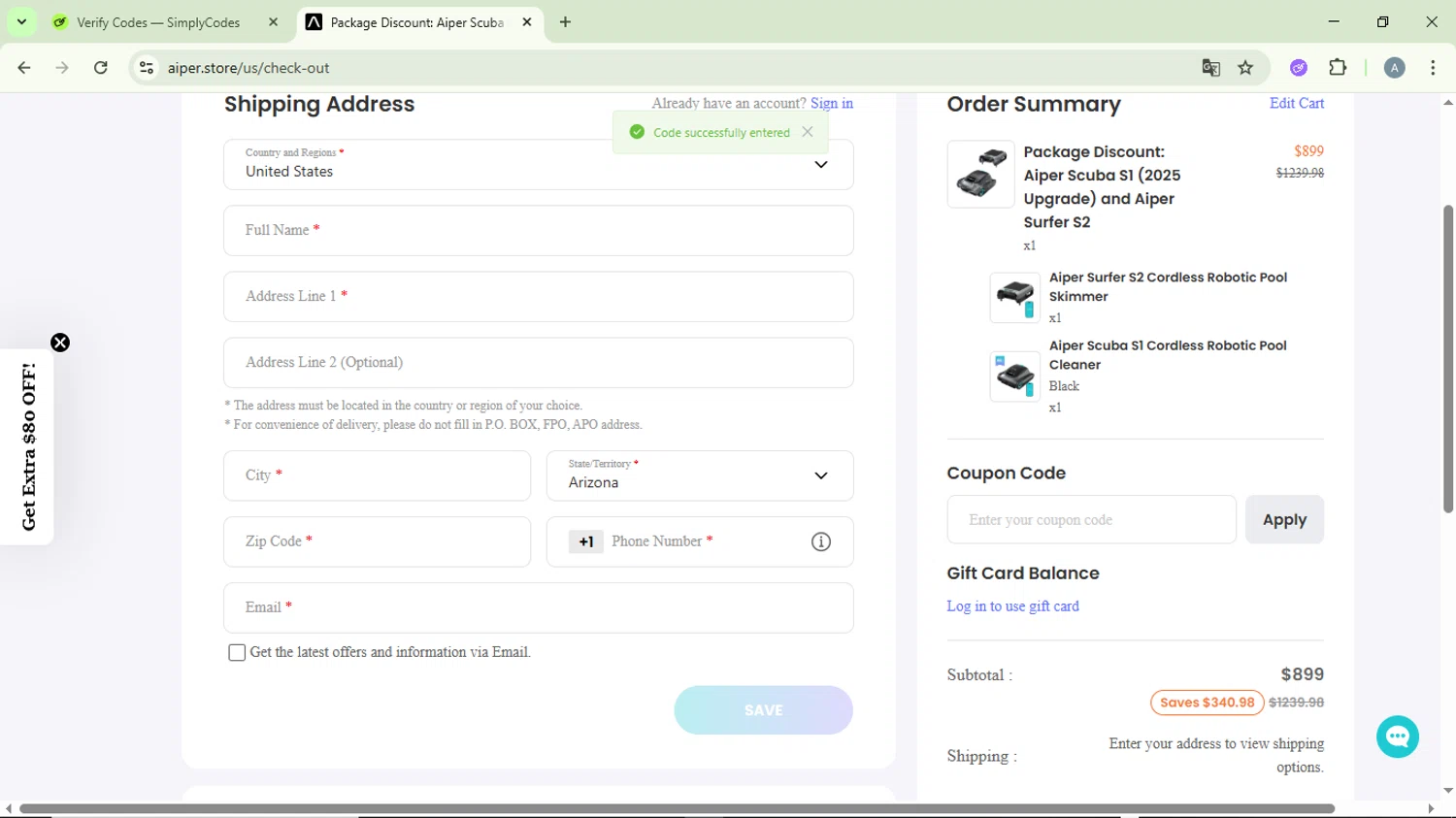Bookmark this page with the star
Screen dimensions: 1456x818
point(1245,68)
